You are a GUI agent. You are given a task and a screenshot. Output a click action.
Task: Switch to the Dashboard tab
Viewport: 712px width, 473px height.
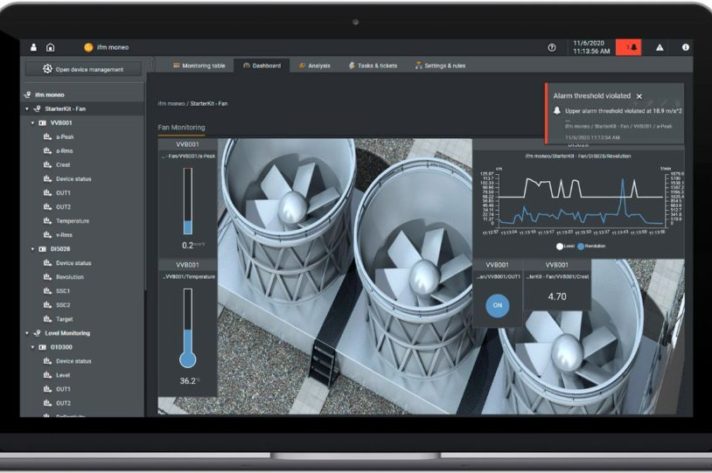(x=262, y=66)
